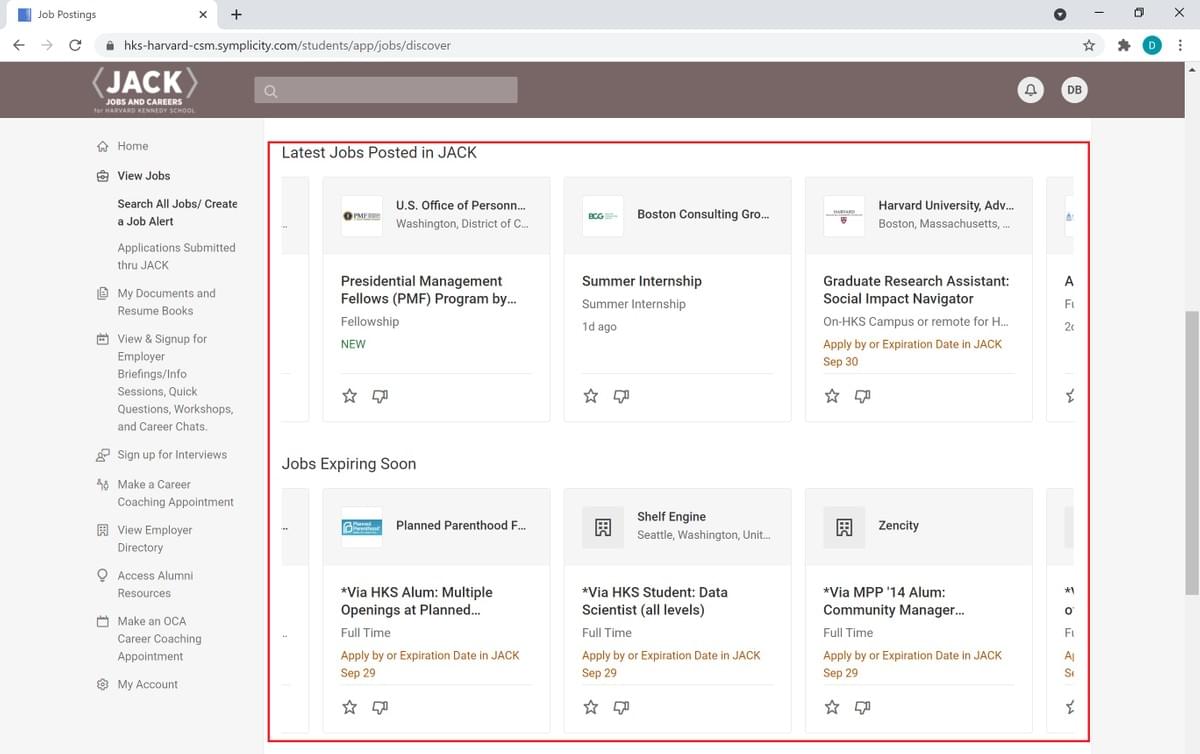Image resolution: width=1200 pixels, height=754 pixels.
Task: Open the Chrome profile avatar D
Action: tap(1152, 45)
